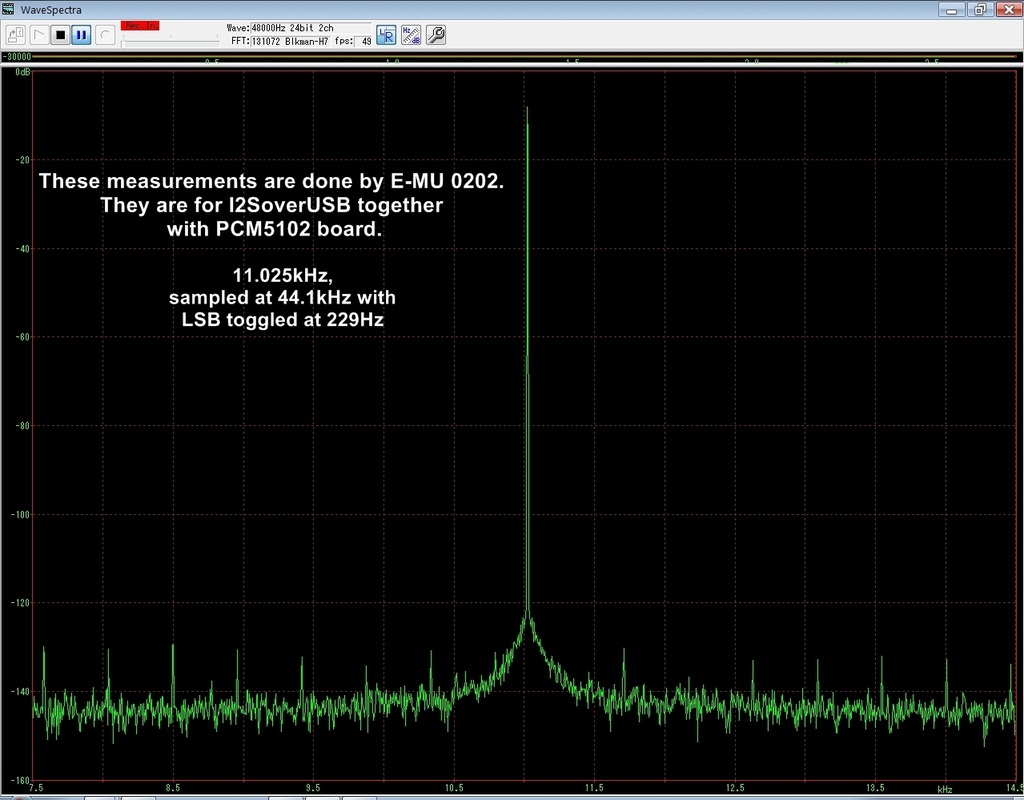The width and height of the screenshot is (1024, 800).
Task: Click the Hz/dB axis scale icon
Action: click(410, 35)
